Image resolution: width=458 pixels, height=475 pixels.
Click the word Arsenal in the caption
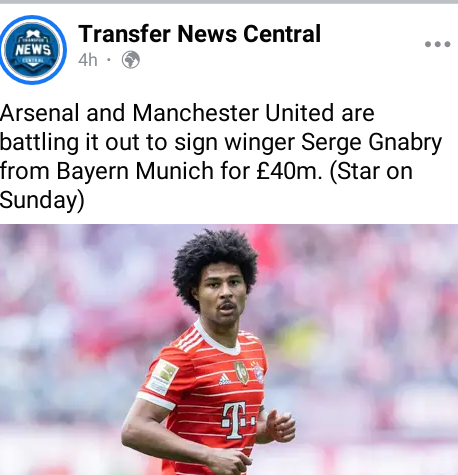point(40,113)
